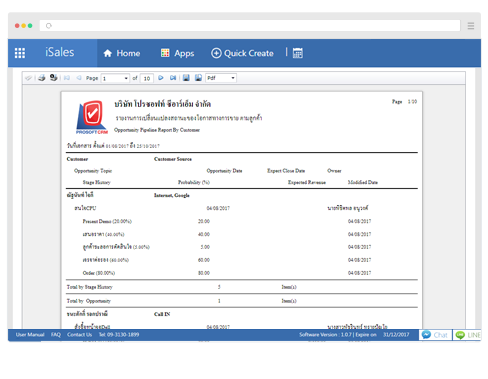Image resolution: width=488 pixels, height=379 pixels.
Task: Open the page number dropdown
Action: [115, 78]
